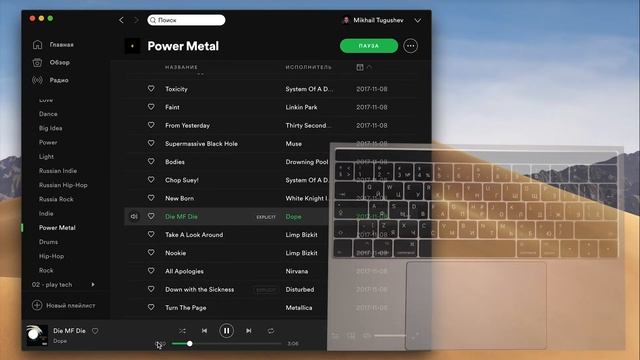The image size is (640, 360).
Task: Open the artist Dope in track list
Action: pos(293,217)
